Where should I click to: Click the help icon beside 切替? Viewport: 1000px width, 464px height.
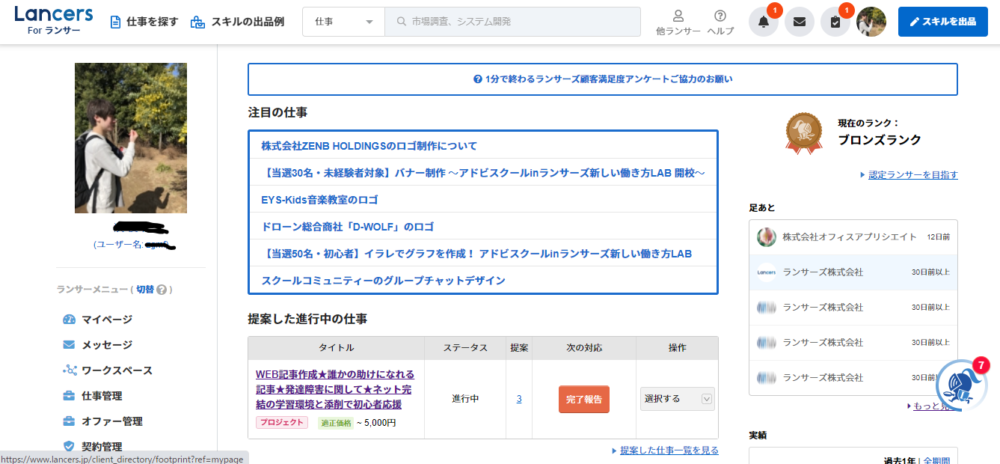point(161,289)
